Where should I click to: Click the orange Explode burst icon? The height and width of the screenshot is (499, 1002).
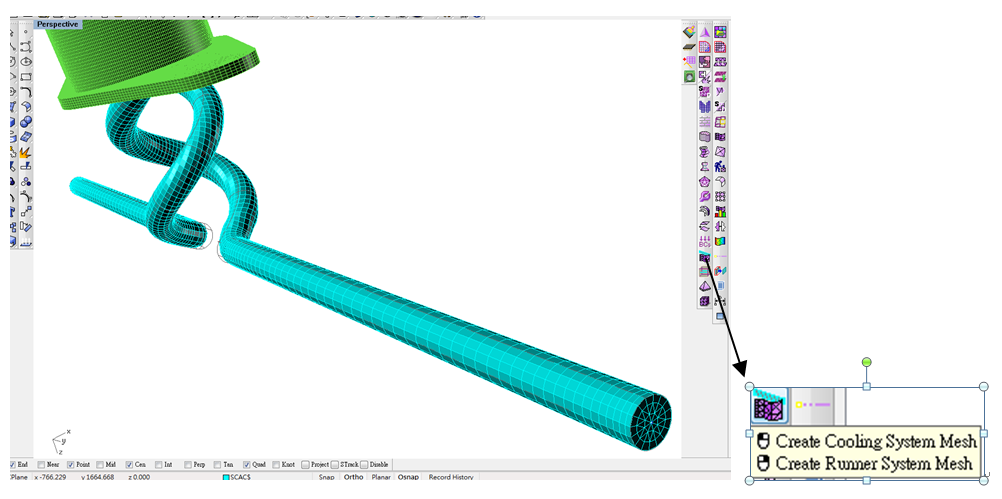coord(26,152)
